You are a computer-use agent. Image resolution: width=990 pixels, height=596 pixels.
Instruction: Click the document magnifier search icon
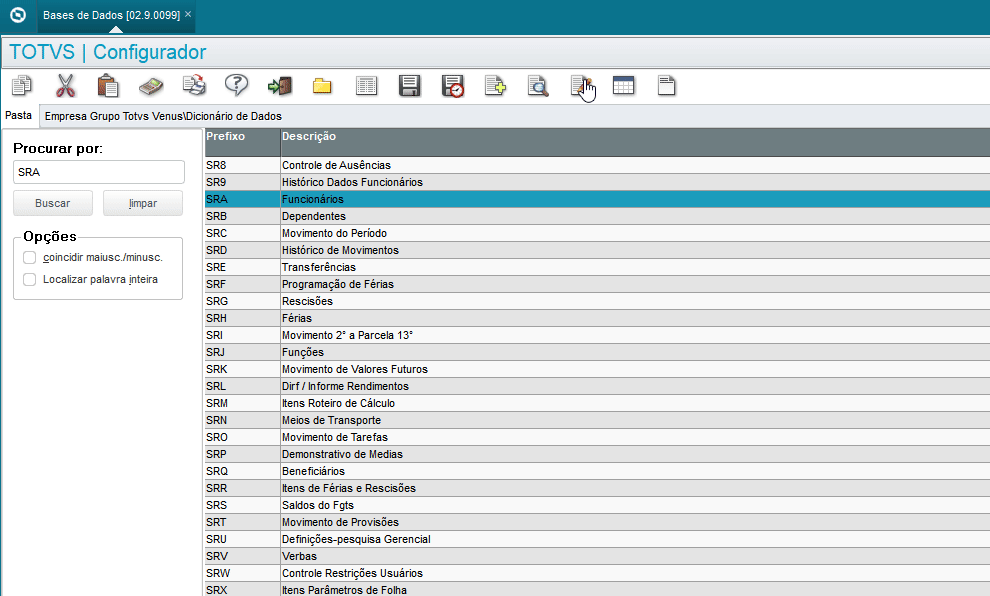[x=538, y=86]
